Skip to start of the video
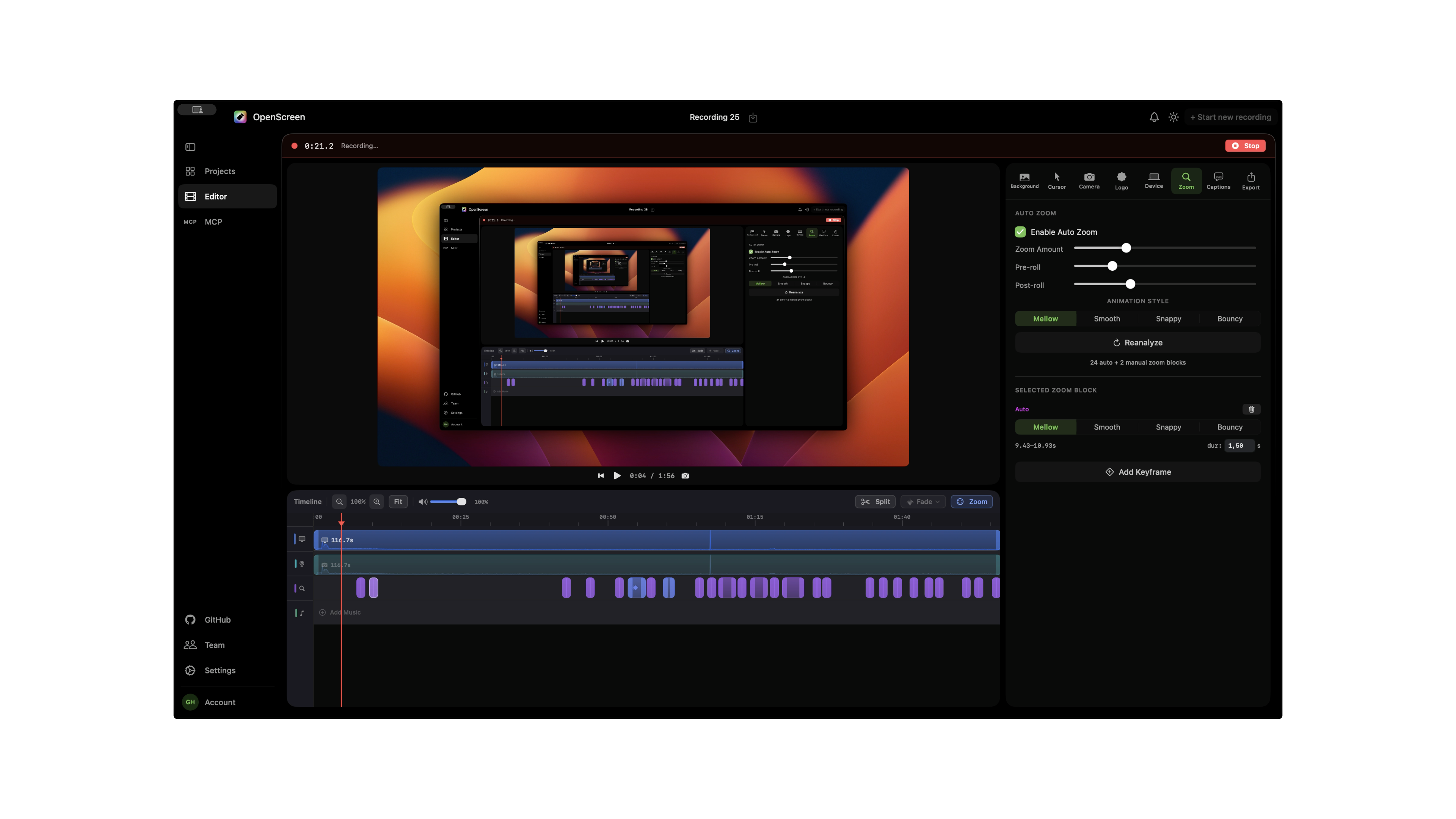1456x819 pixels. pos(600,476)
